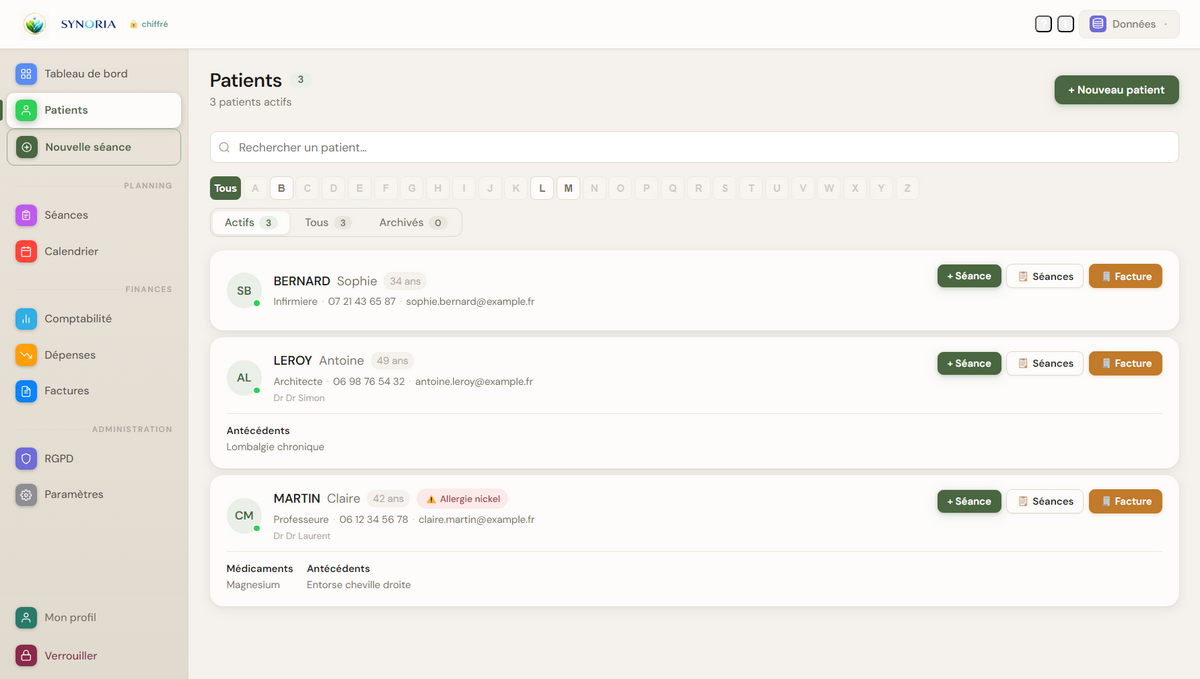Click the Lombalgie chronique text
1200x679 pixels.
[x=275, y=447]
